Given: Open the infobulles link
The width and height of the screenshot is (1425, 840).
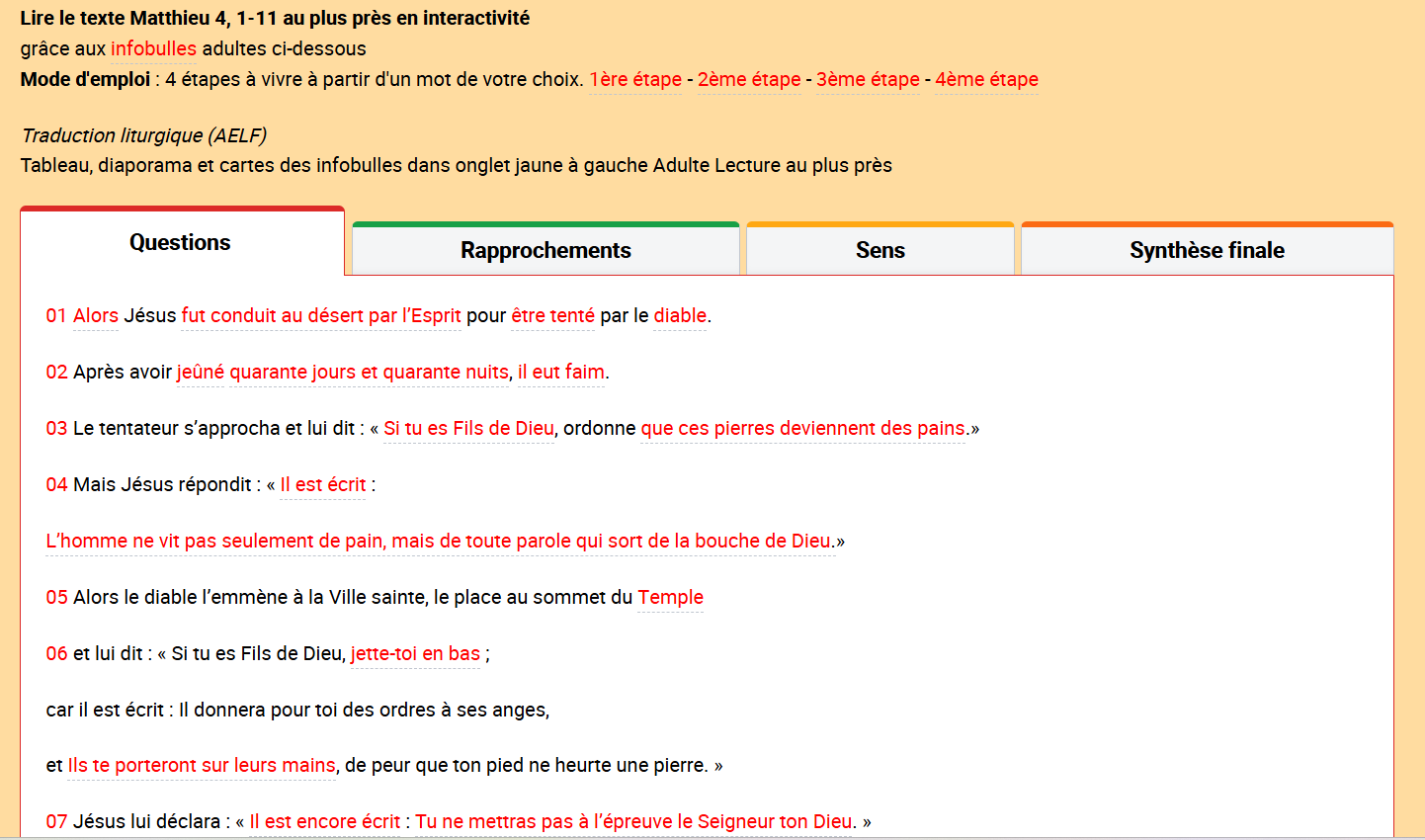Looking at the screenshot, I should 153,46.
